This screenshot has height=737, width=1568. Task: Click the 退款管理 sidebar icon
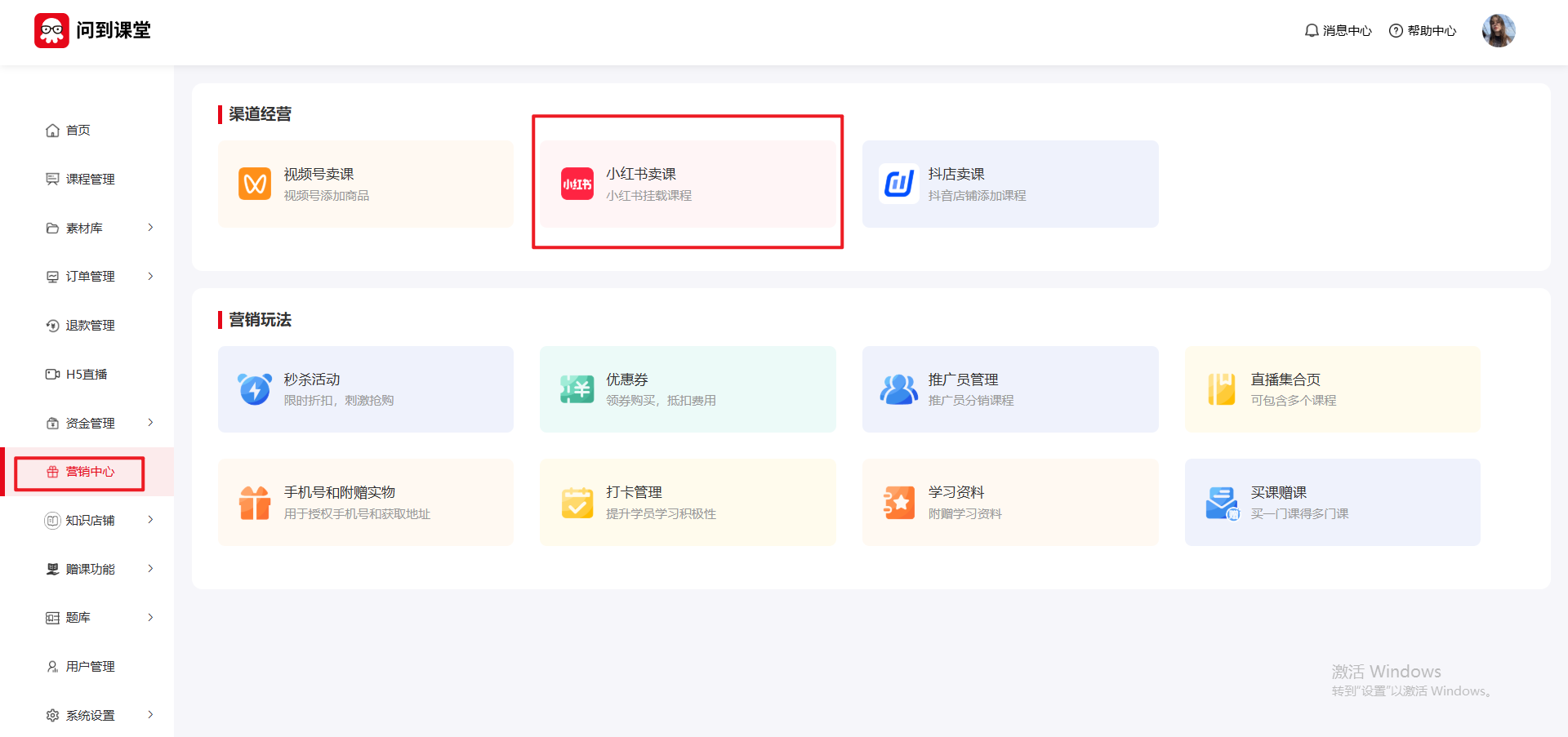[52, 326]
